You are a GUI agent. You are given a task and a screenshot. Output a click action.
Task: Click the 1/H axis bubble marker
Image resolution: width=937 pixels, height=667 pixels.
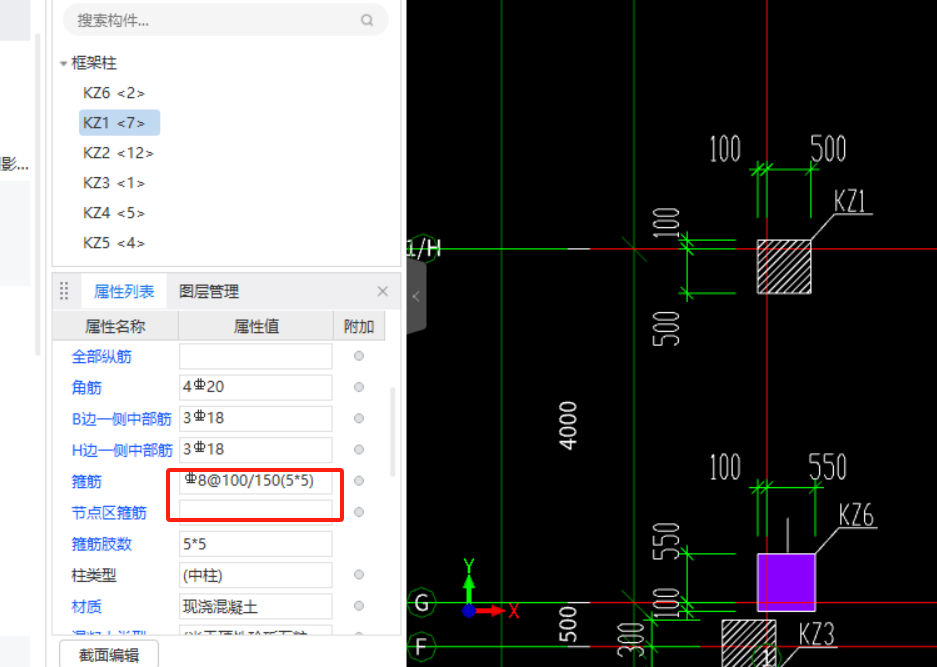click(x=424, y=247)
